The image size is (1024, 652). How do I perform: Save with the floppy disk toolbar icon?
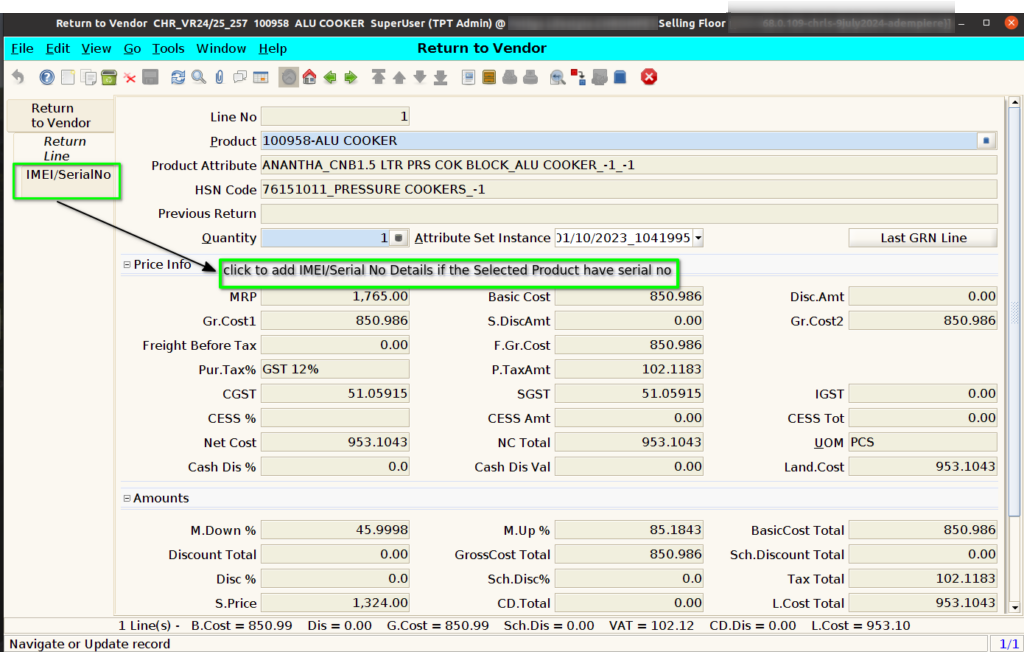coord(150,77)
